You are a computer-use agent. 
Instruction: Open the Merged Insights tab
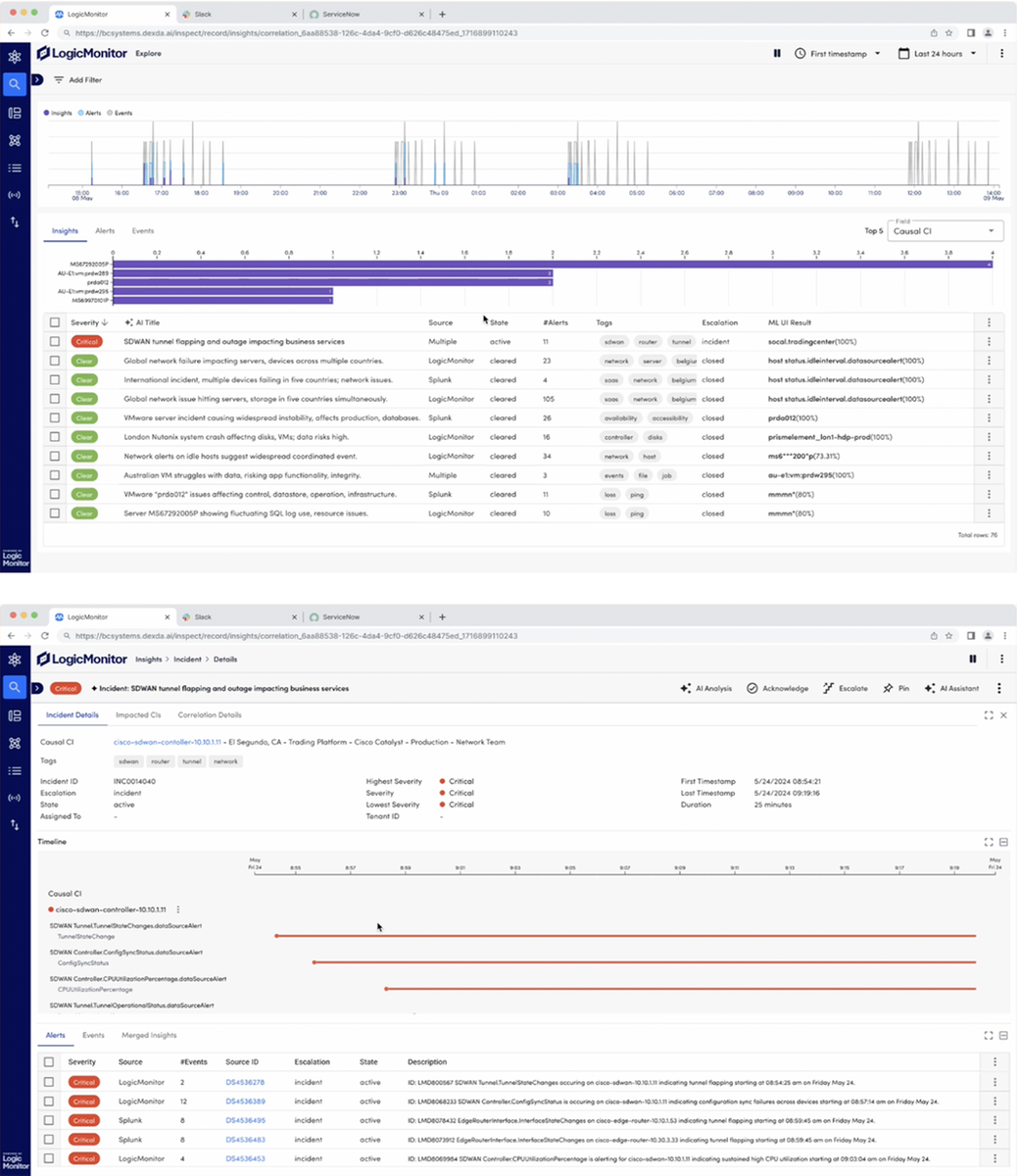(149, 1035)
